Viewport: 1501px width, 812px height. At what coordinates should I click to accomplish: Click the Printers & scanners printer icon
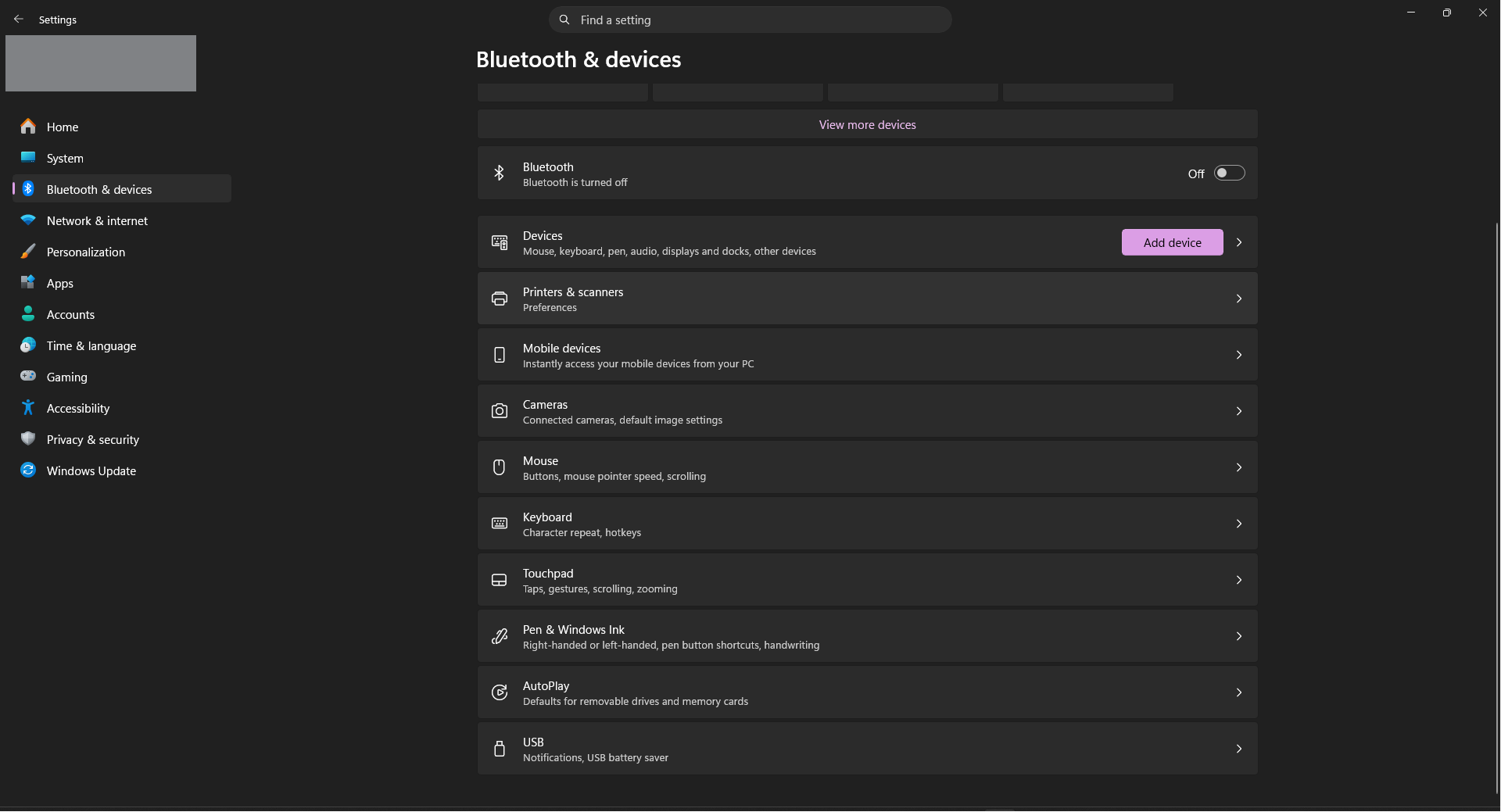(499, 299)
